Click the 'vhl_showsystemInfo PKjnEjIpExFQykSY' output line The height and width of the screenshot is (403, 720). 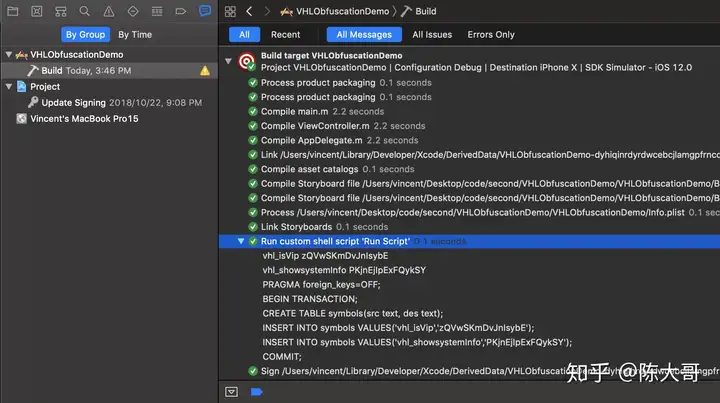[x=344, y=270]
